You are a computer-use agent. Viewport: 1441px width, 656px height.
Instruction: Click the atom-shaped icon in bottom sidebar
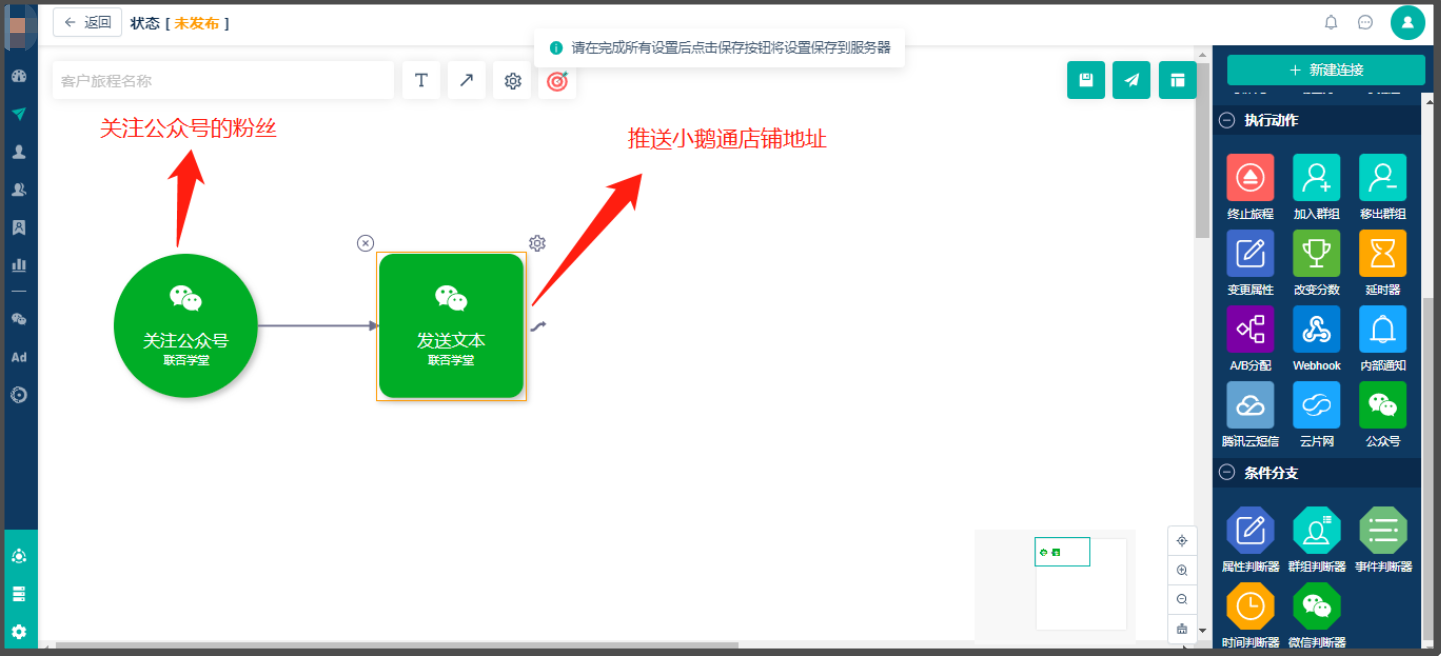tap(18, 556)
